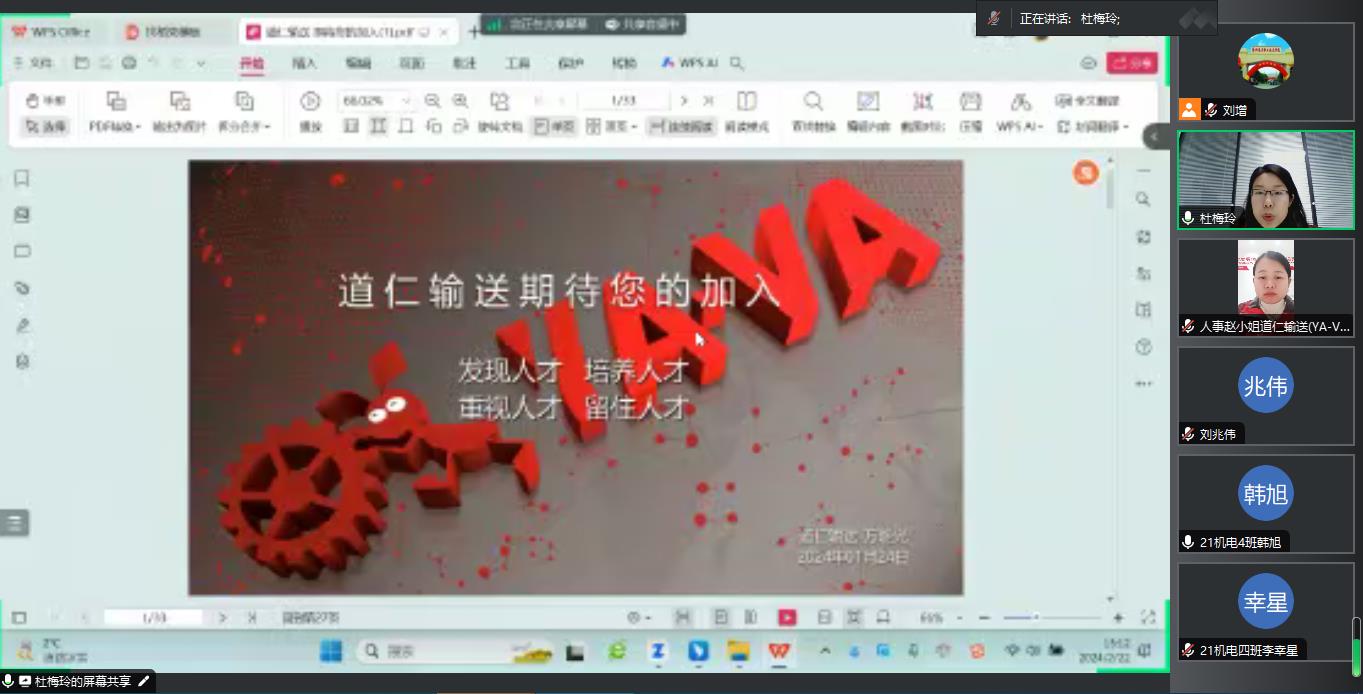Show hidden system tray icons
The width and height of the screenshot is (1363, 694).
click(x=825, y=652)
